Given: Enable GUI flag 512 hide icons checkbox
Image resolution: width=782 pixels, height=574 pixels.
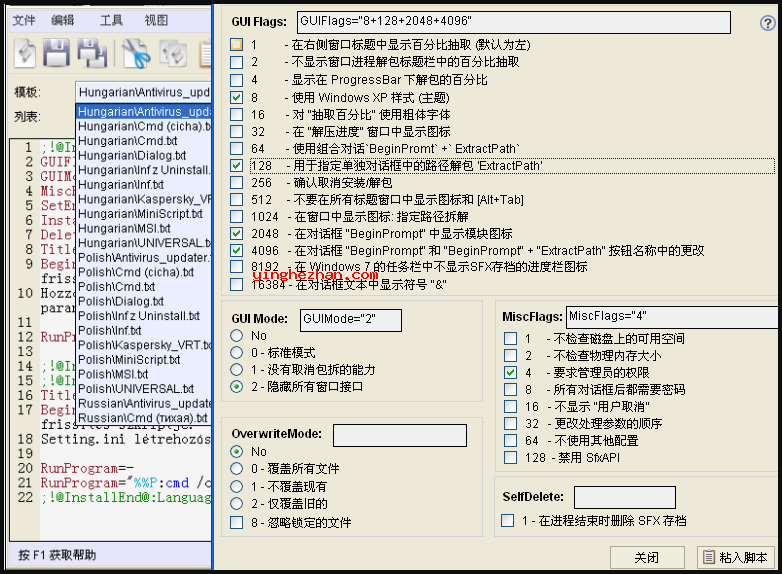Looking at the screenshot, I should 236,200.
